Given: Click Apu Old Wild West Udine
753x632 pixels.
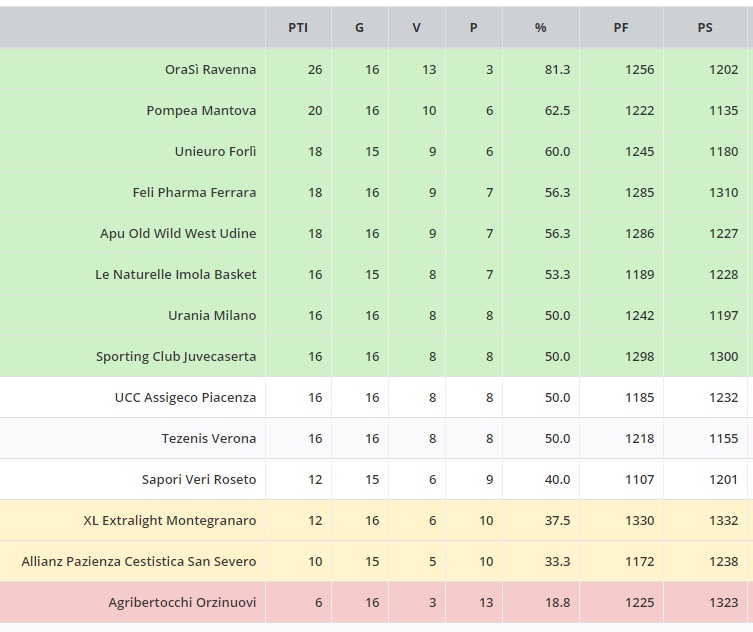Looking at the screenshot, I should [178, 234].
